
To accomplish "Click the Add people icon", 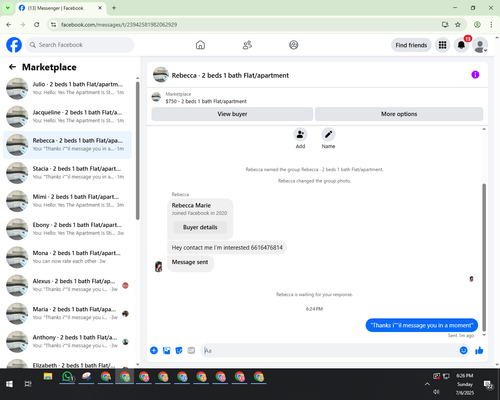I will (300, 135).
